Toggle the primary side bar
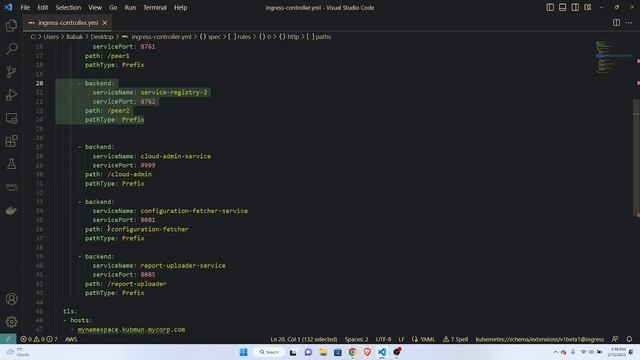The width and height of the screenshot is (640, 360). [x=550, y=7]
